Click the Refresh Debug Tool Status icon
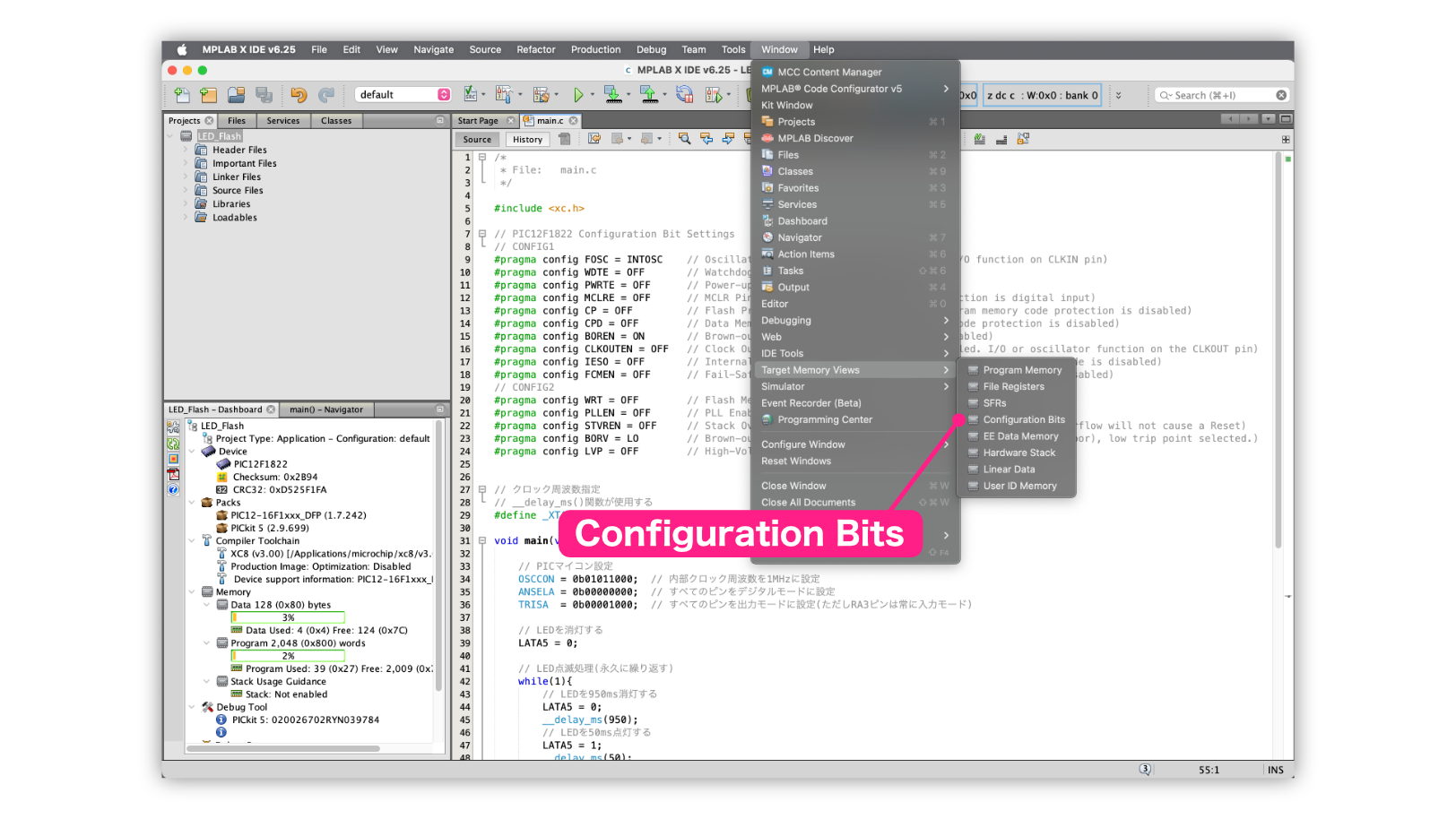The width and height of the screenshot is (1456, 819). pyautogui.click(x=173, y=443)
